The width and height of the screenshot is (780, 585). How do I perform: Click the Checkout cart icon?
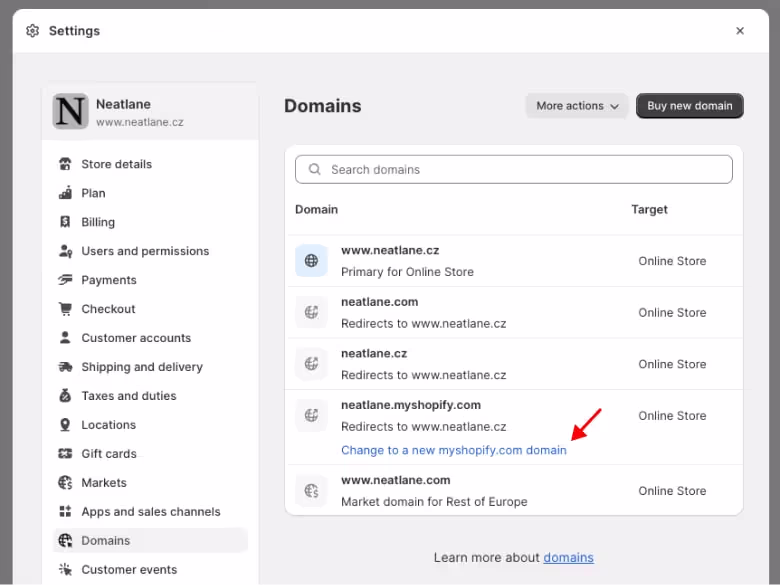(65, 308)
